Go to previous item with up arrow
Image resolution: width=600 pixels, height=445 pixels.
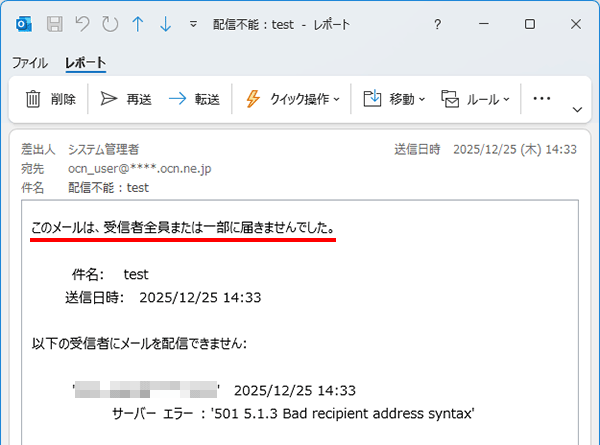[137, 23]
